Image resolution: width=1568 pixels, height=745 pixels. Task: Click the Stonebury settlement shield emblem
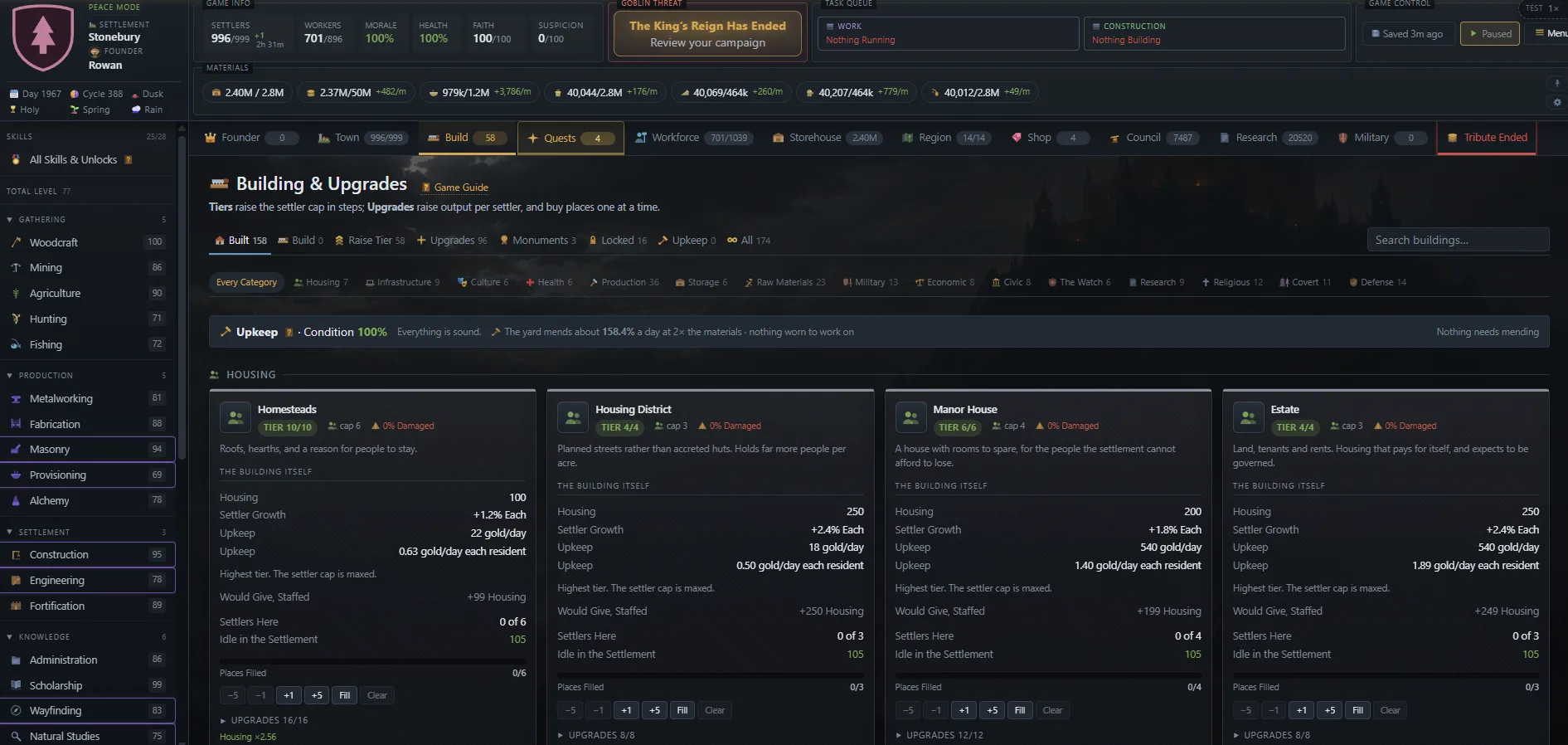[x=43, y=37]
